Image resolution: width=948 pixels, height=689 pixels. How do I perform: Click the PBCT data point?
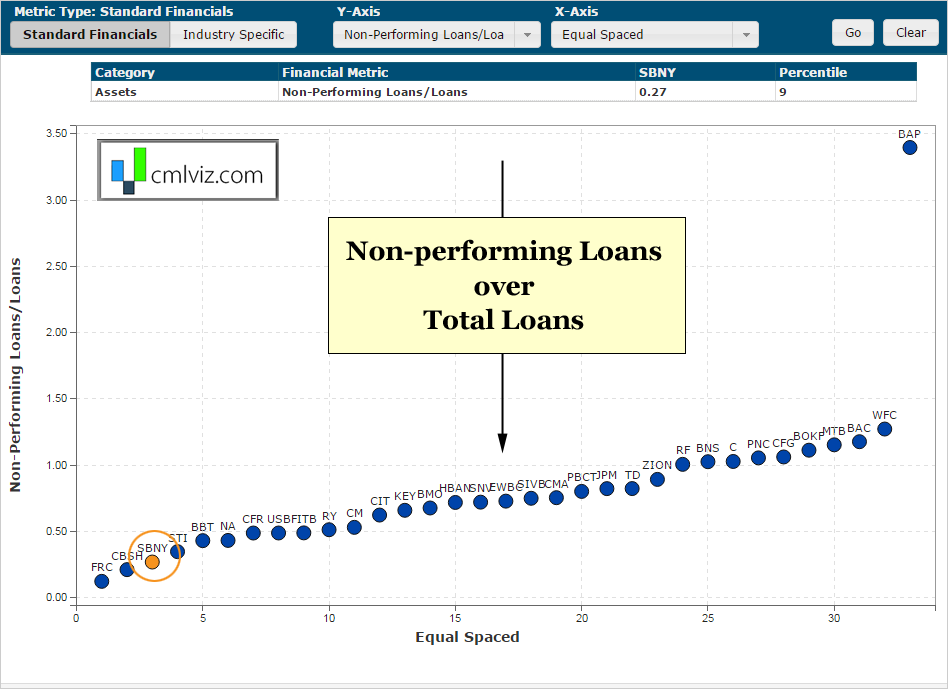coord(582,491)
